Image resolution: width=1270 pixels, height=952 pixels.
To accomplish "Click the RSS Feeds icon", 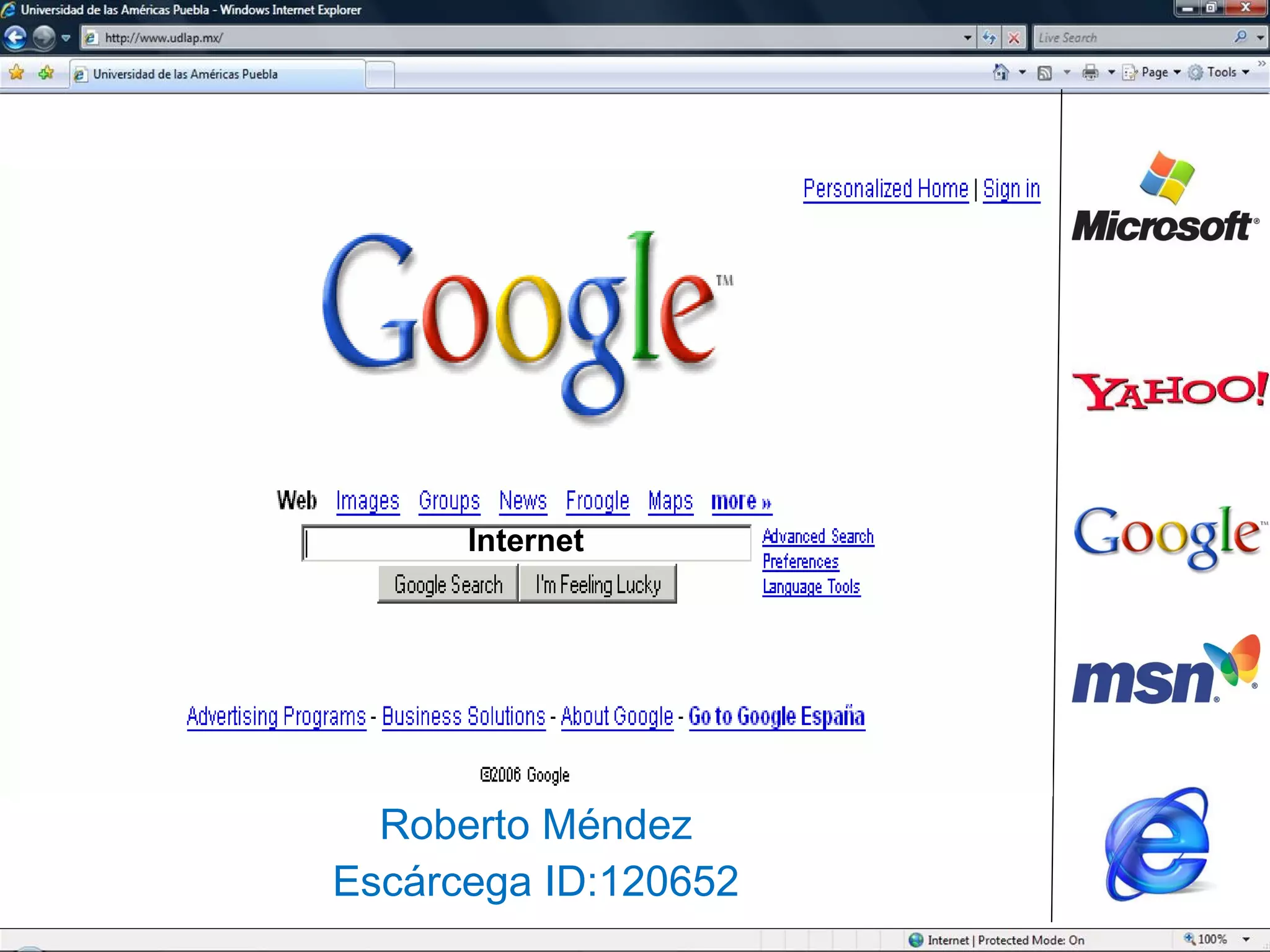I will tap(1045, 73).
